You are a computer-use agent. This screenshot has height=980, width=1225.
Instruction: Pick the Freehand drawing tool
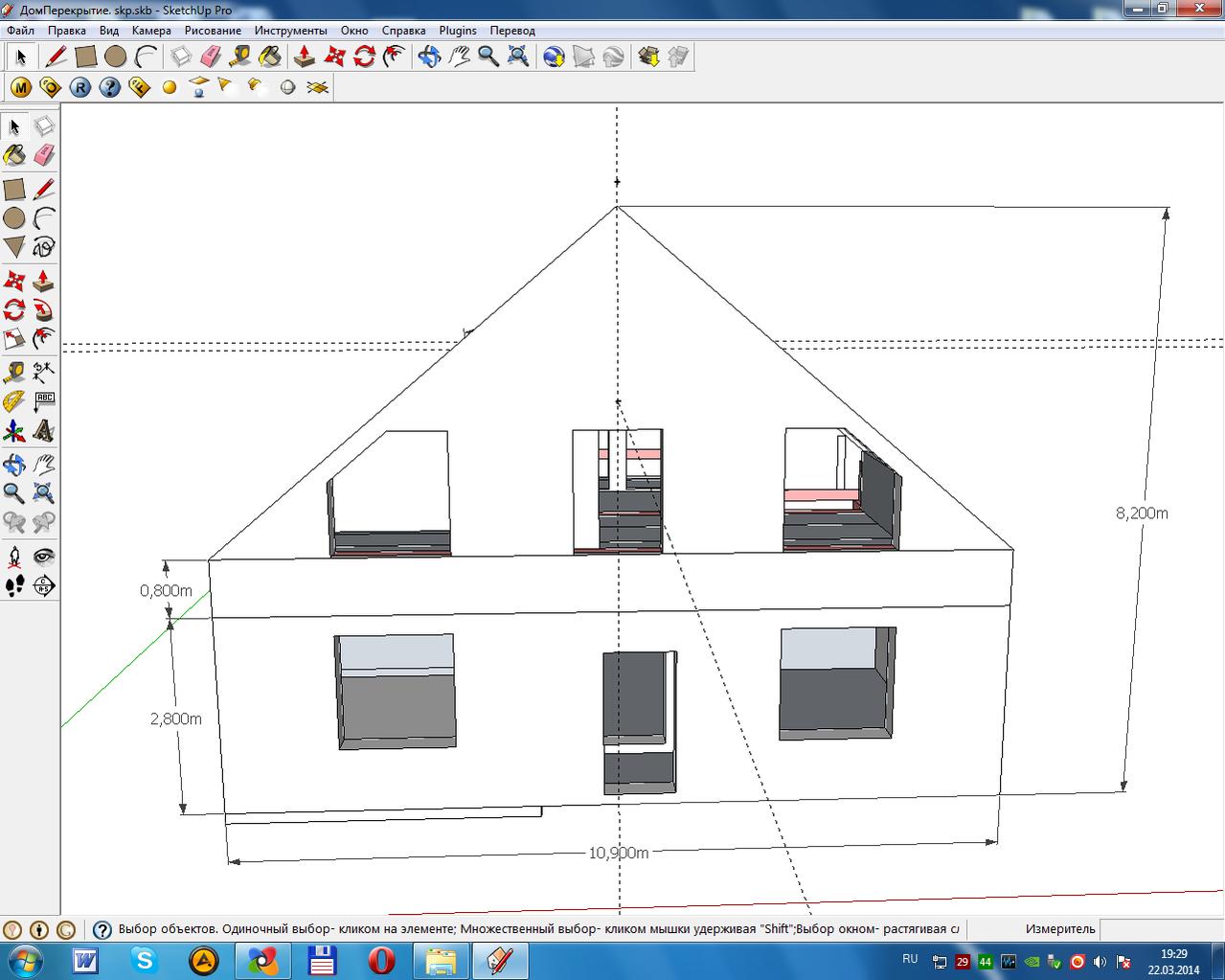pyautogui.click(x=43, y=246)
